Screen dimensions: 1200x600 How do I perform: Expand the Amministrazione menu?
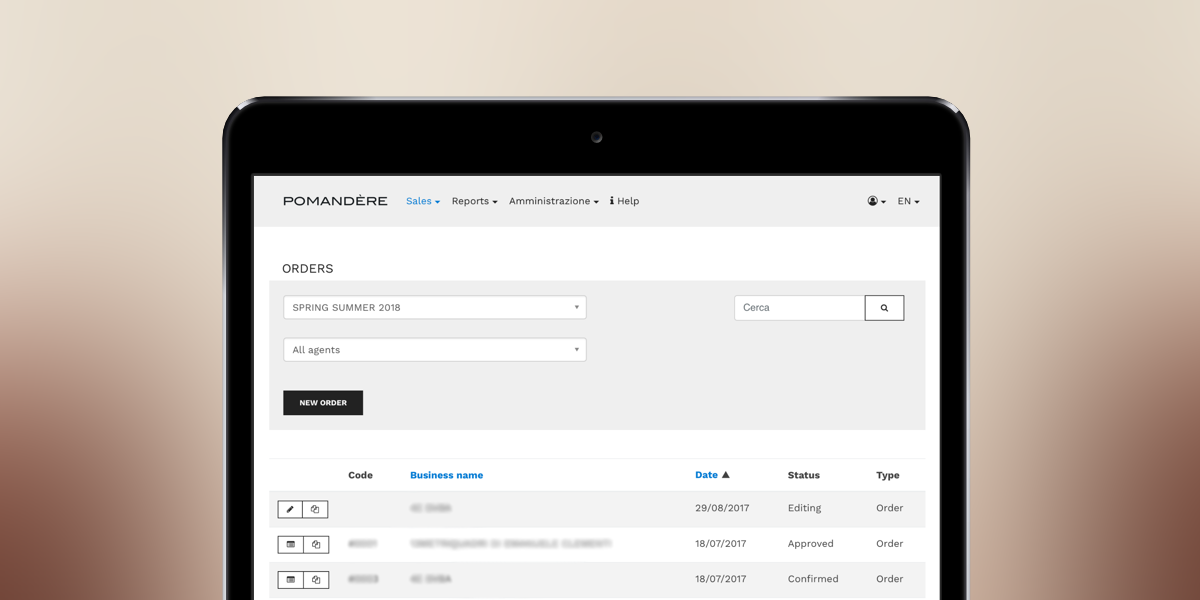(x=553, y=201)
